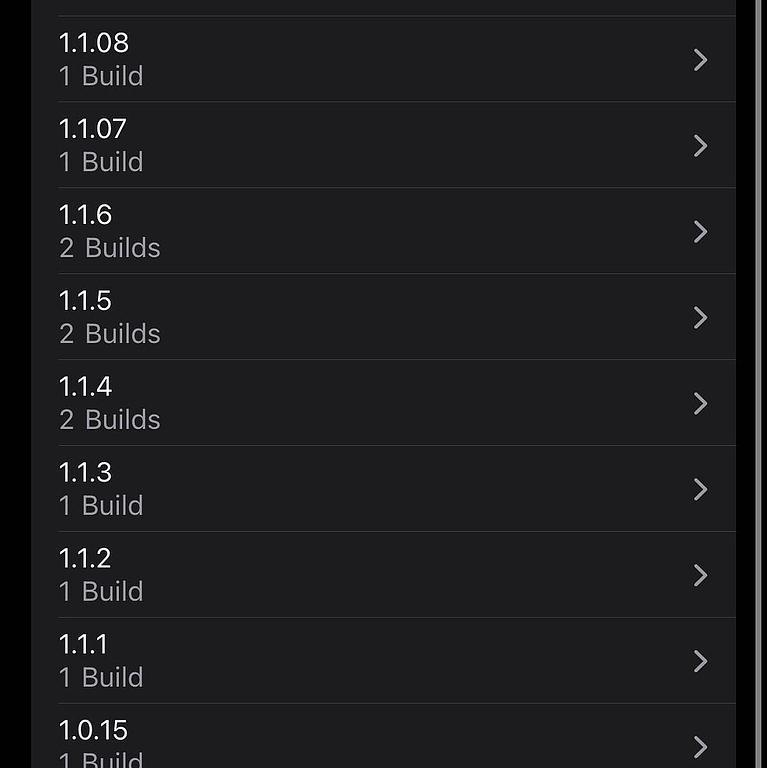Click the 1.1.5 version title
The image size is (767, 768).
(86, 301)
